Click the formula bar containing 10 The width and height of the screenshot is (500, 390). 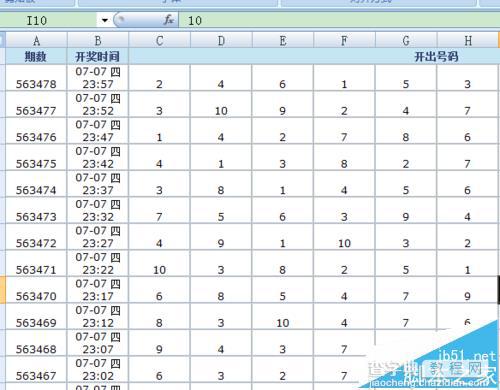pyautogui.click(x=339, y=21)
